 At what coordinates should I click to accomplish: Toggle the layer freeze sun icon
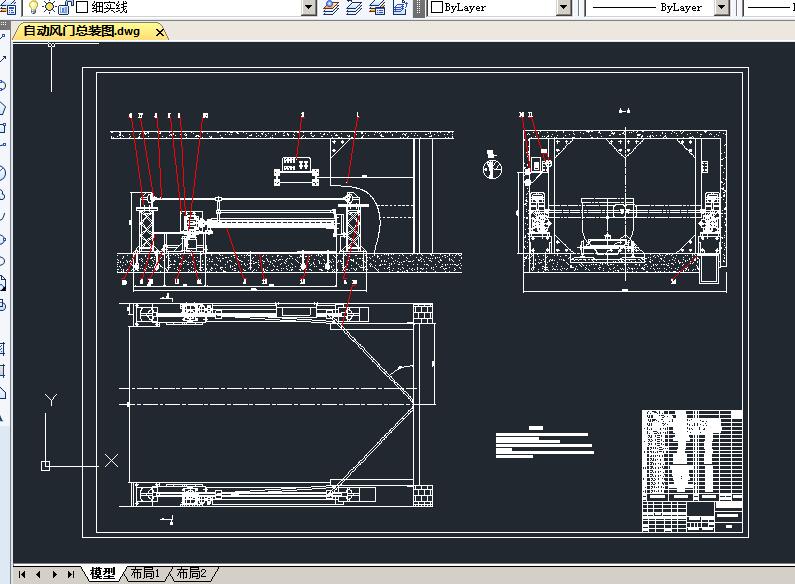pos(48,8)
